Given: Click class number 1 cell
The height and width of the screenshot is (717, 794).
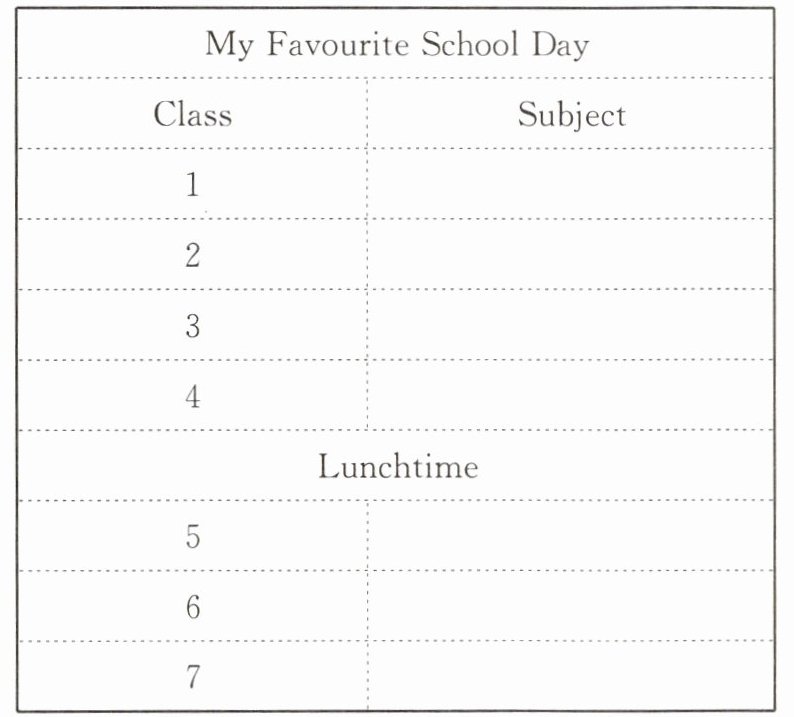Looking at the screenshot, I should pyautogui.click(x=192, y=185).
